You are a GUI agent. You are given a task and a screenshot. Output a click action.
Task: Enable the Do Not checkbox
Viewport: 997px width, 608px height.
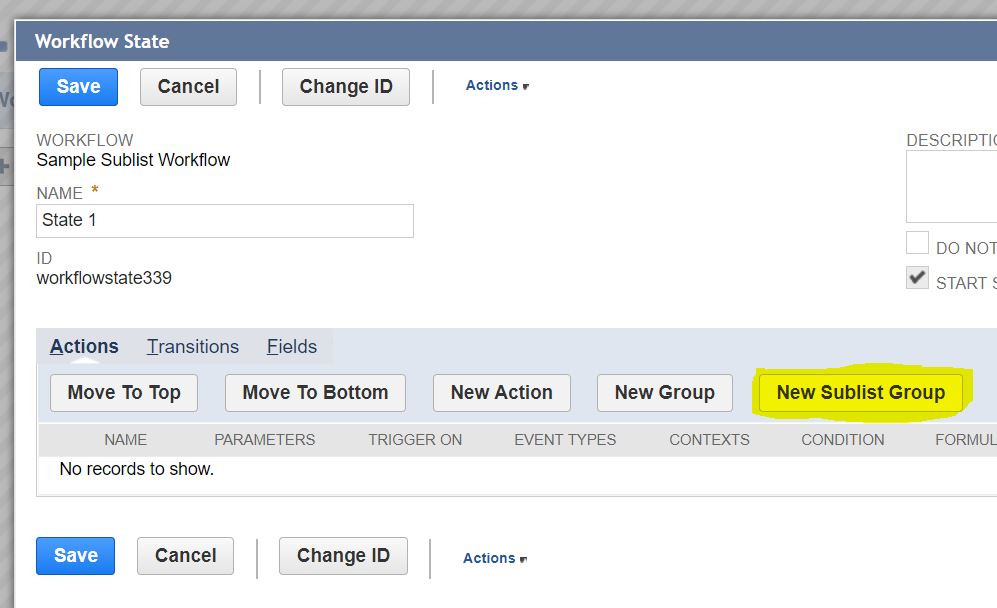[x=917, y=243]
